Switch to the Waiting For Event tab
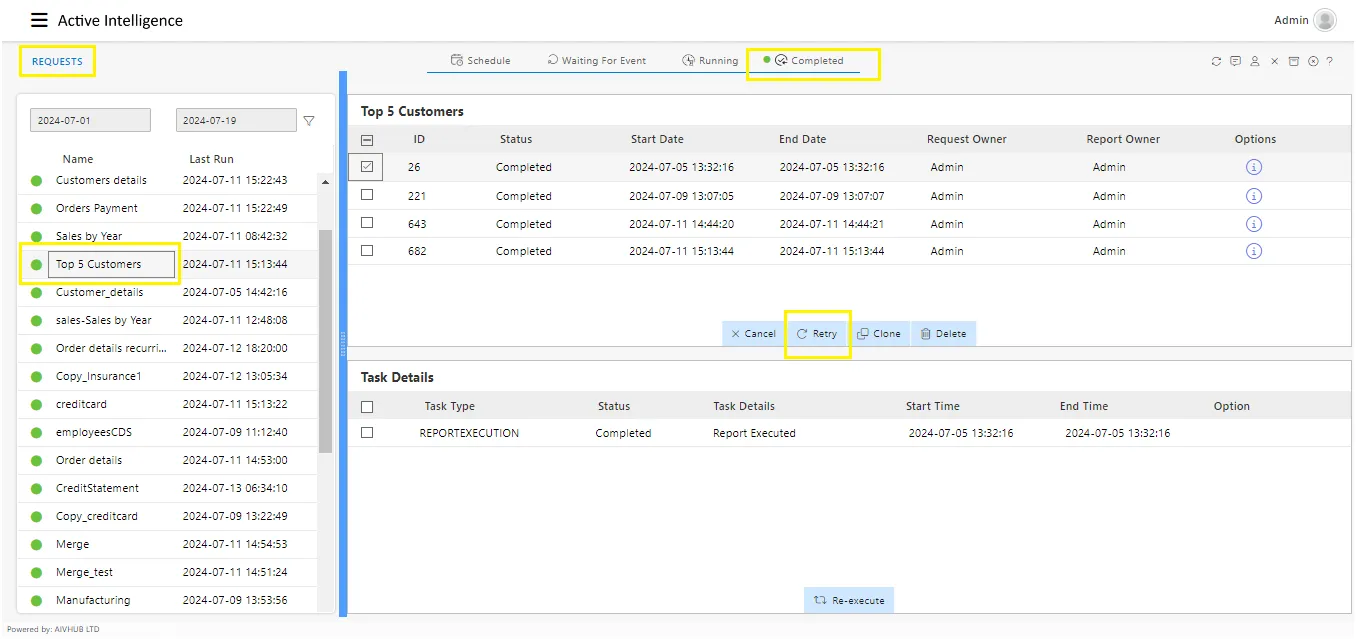1356x639 pixels. click(x=596, y=61)
